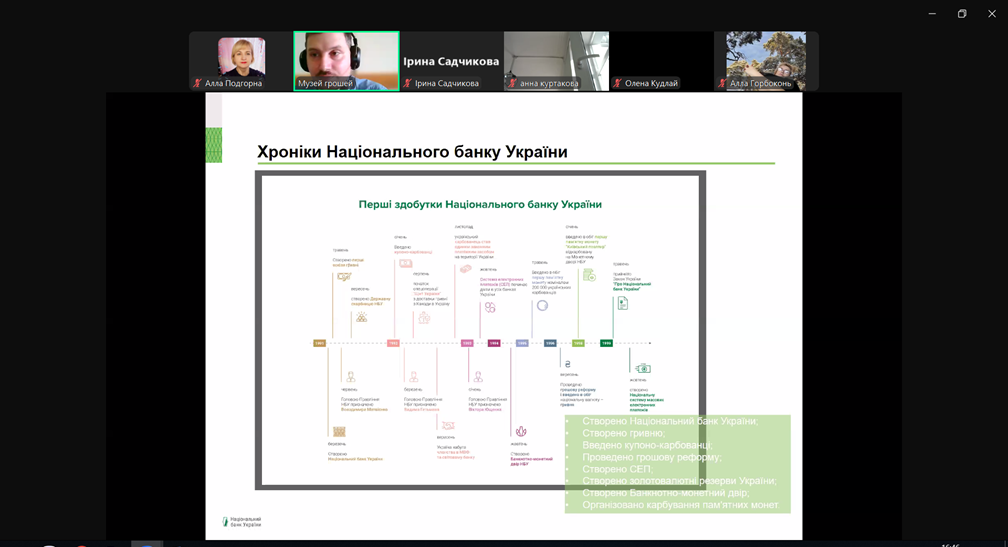This screenshot has height=547, width=1008.
Task: Click muted microphone icon beside Алла Подгорна
Action: pyautogui.click(x=197, y=83)
